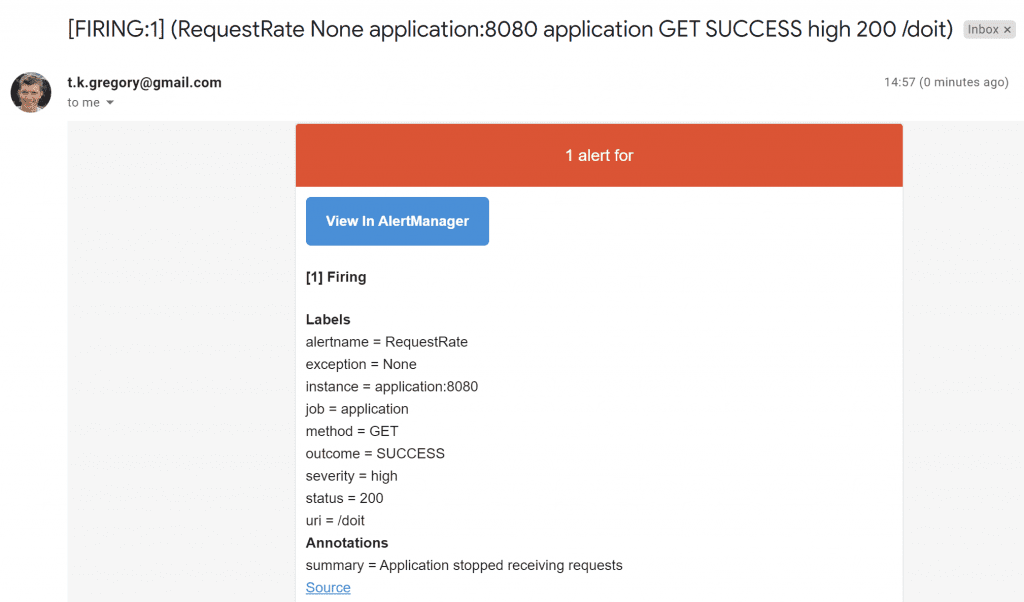Remove the Inbox label with its × icon
This screenshot has width=1024, height=602.
tap(1007, 30)
